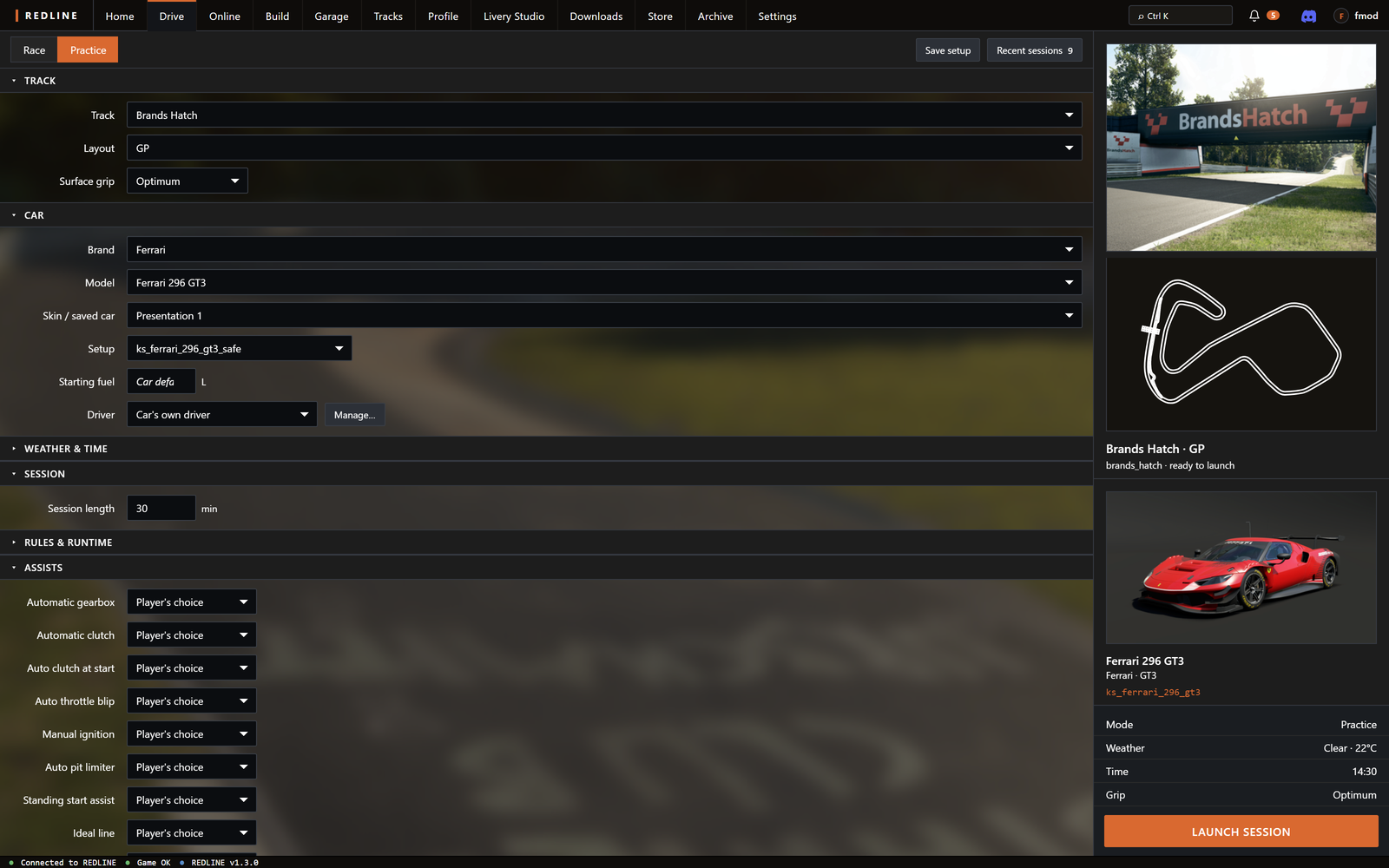Click the REDLINE logo
The width and height of the screenshot is (1389, 868).
click(47, 16)
